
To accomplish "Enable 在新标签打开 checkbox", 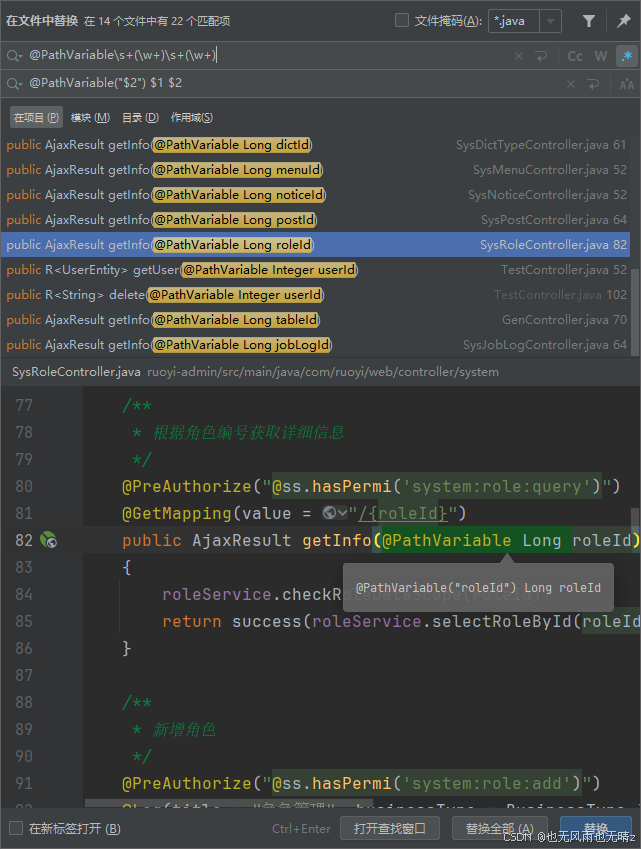I will coord(14,830).
